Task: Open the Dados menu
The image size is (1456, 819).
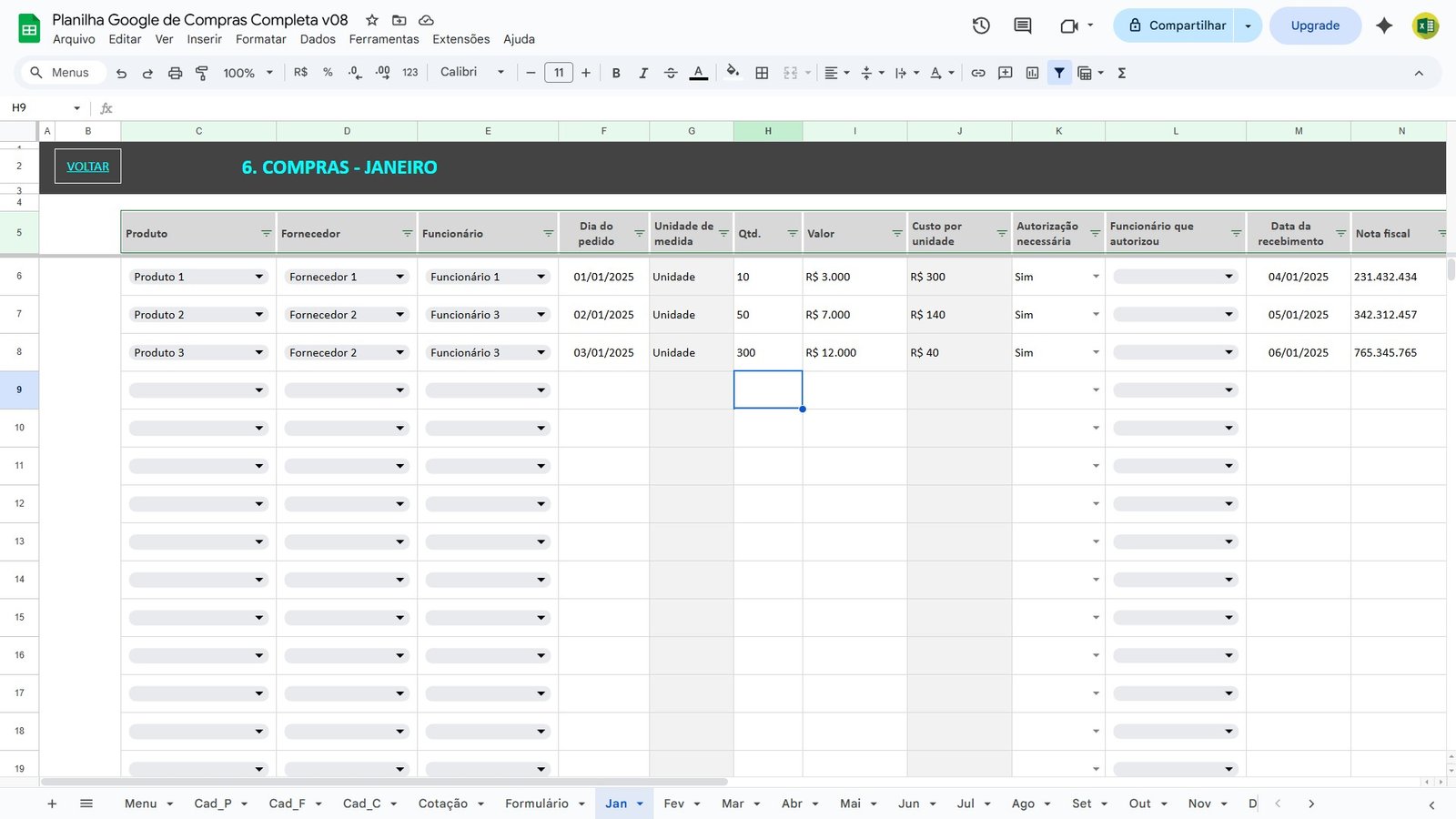Action: click(317, 39)
